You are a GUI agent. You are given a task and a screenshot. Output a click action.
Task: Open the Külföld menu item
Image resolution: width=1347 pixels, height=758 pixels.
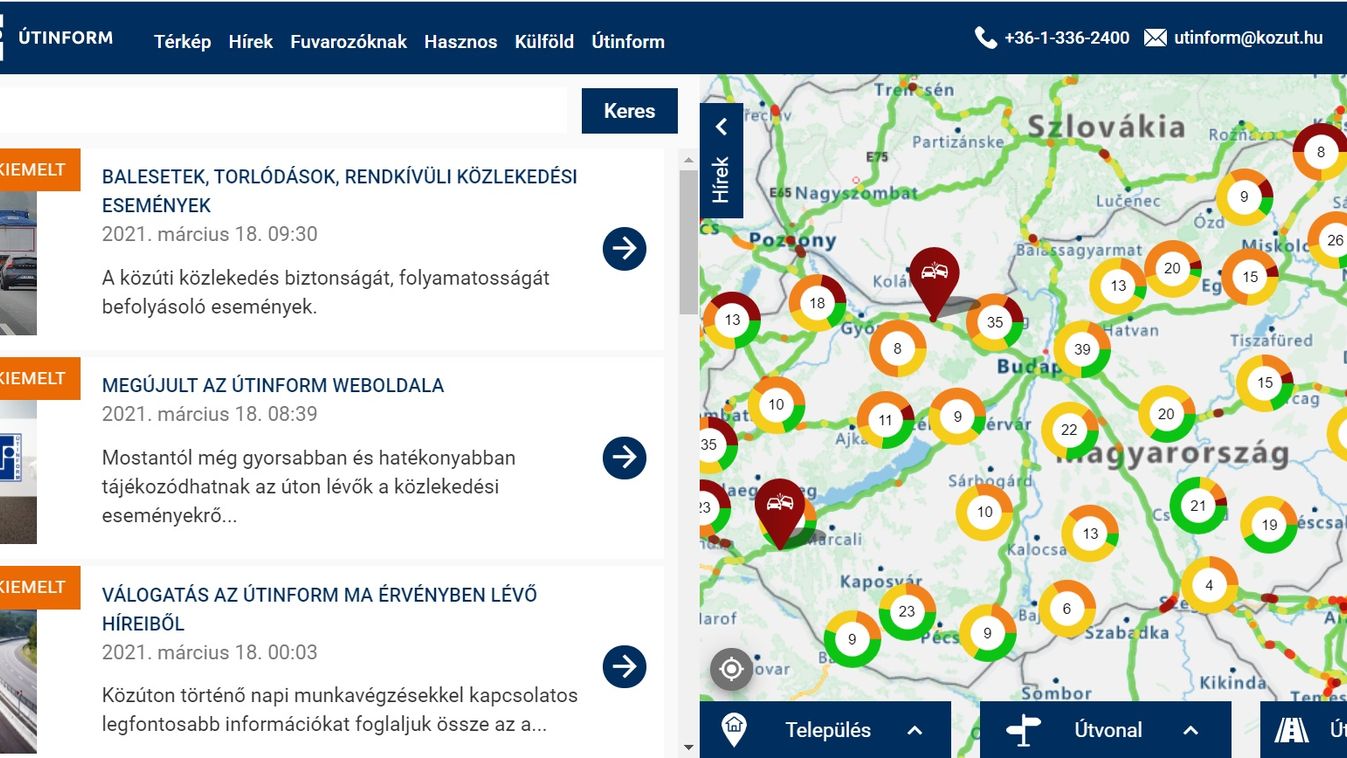click(544, 41)
